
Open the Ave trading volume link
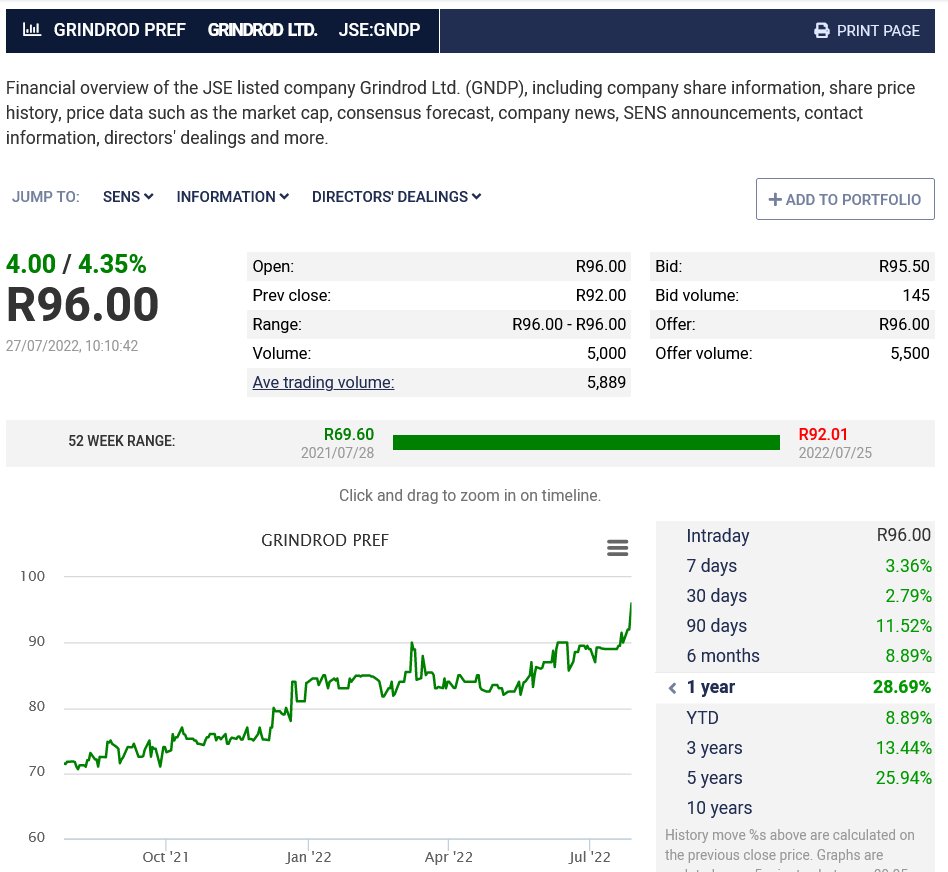click(323, 382)
